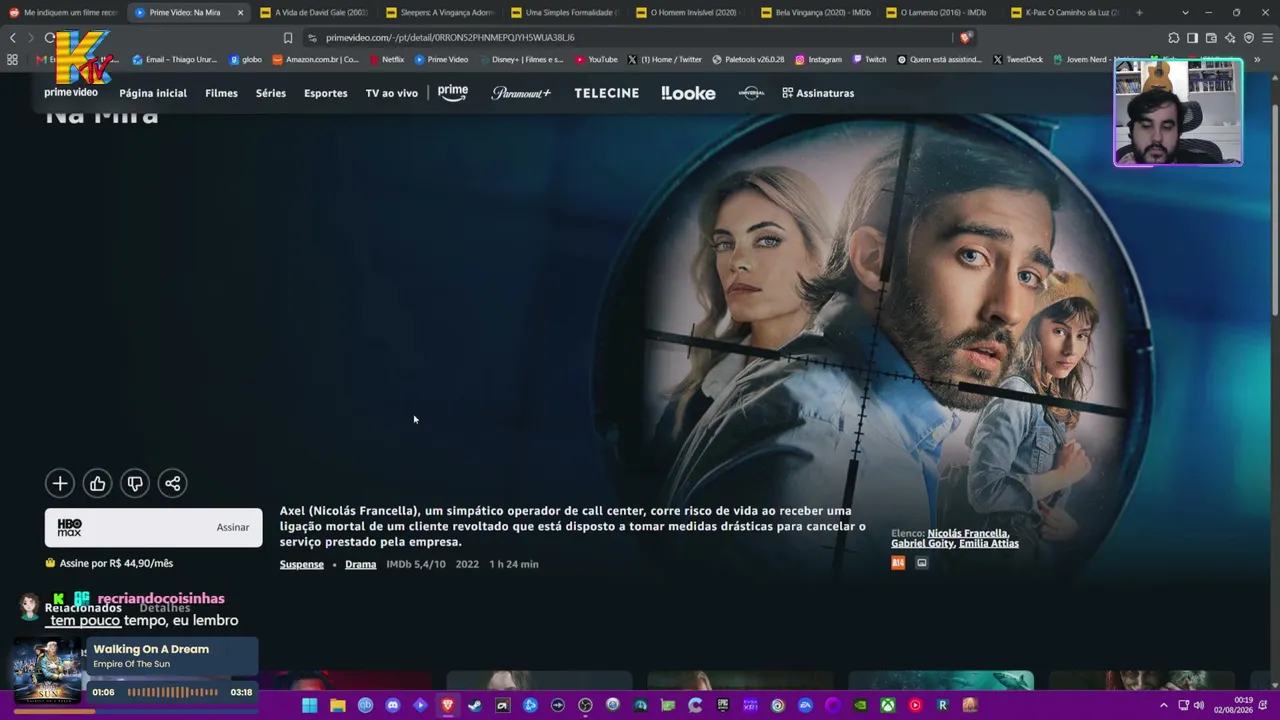Screen dimensions: 1280x720
Task: Switch to 'K-Pac O Caminho da Luz' browser tab
Action: coord(1063,13)
